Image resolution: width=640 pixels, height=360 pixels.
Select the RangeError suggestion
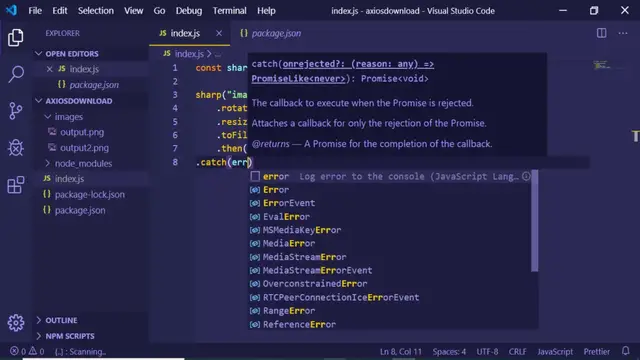tap(390, 311)
